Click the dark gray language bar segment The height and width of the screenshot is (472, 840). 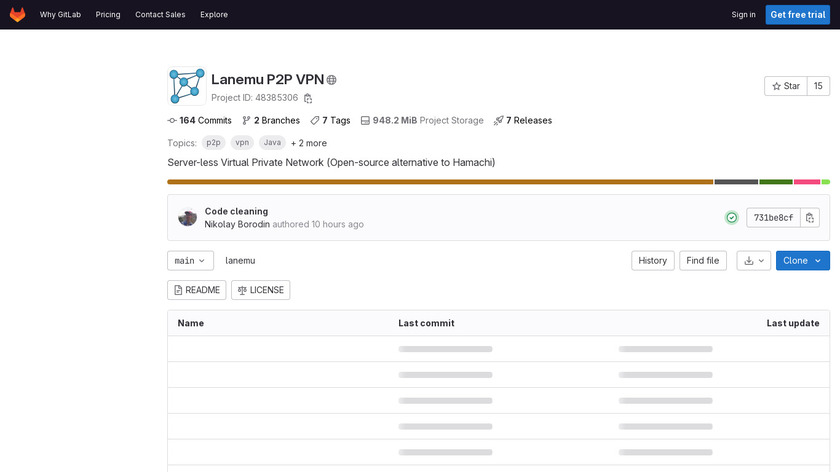click(x=736, y=182)
